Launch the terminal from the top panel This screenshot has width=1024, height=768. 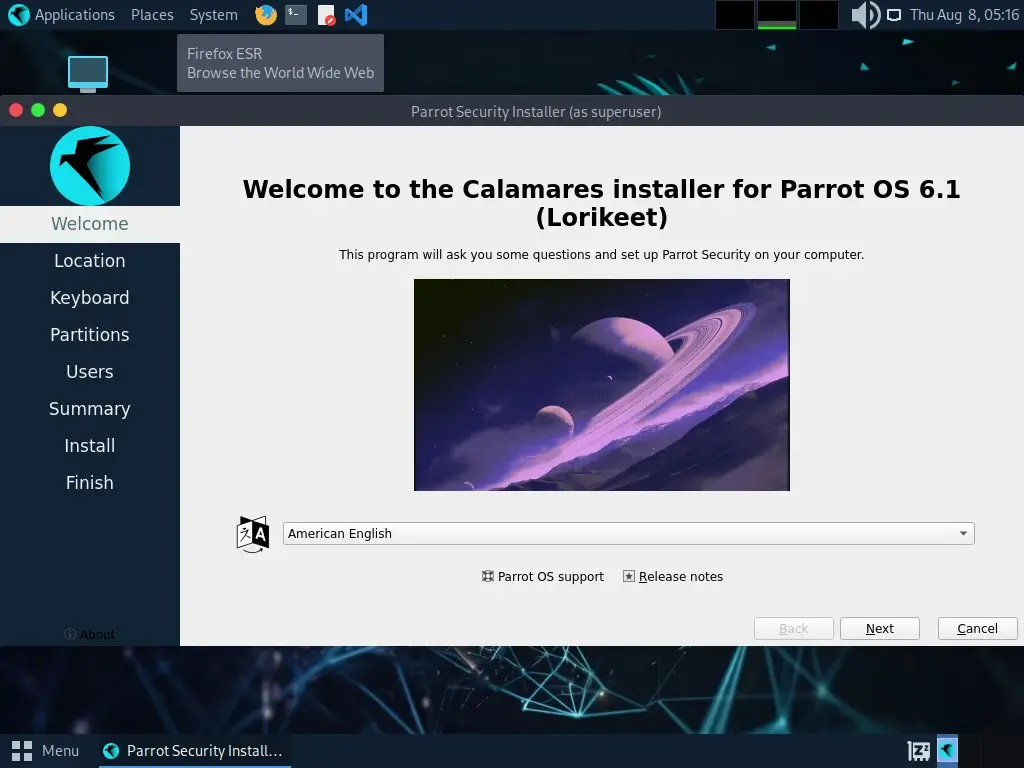point(295,15)
